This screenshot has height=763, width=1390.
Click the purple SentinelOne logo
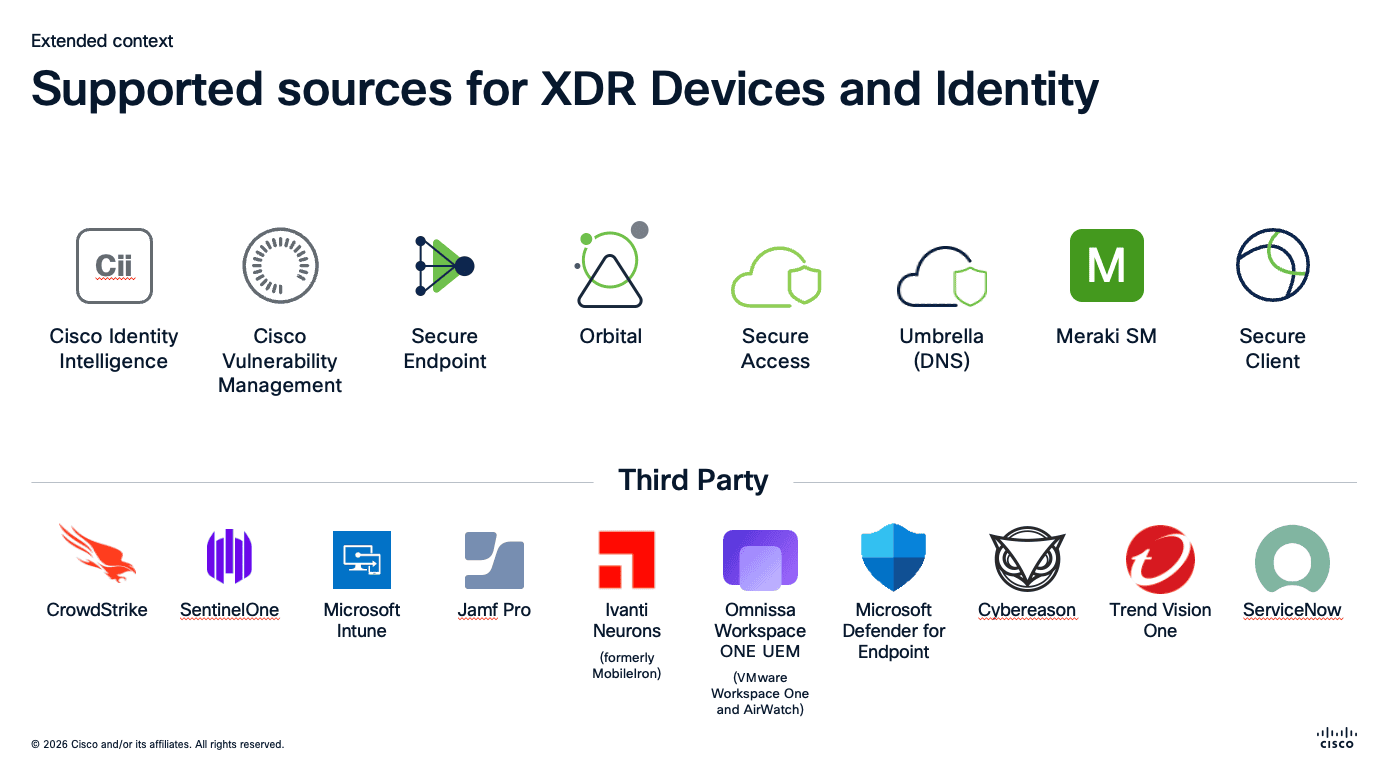point(230,557)
